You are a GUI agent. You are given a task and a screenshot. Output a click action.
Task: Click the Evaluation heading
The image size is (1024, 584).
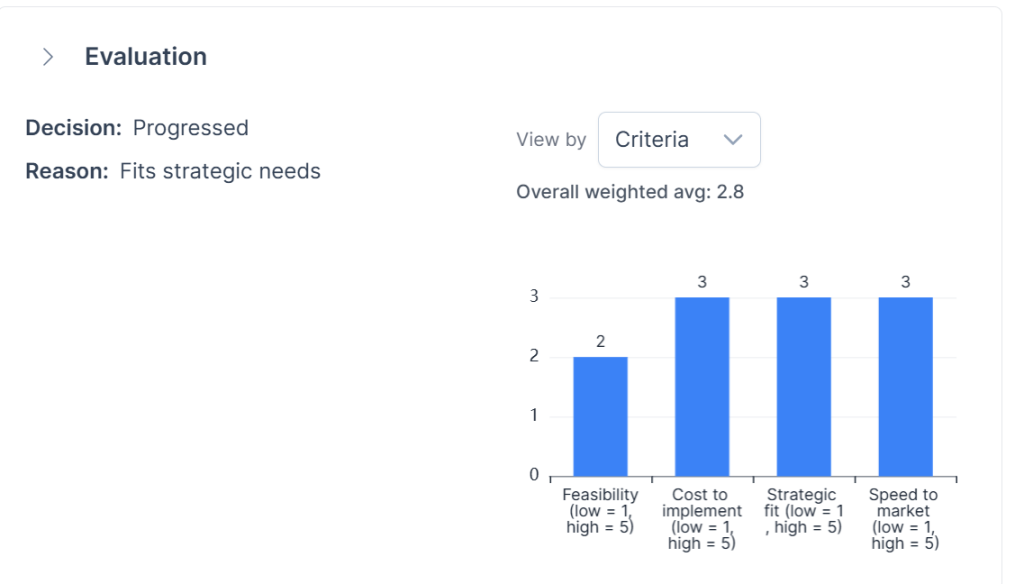coord(146,57)
